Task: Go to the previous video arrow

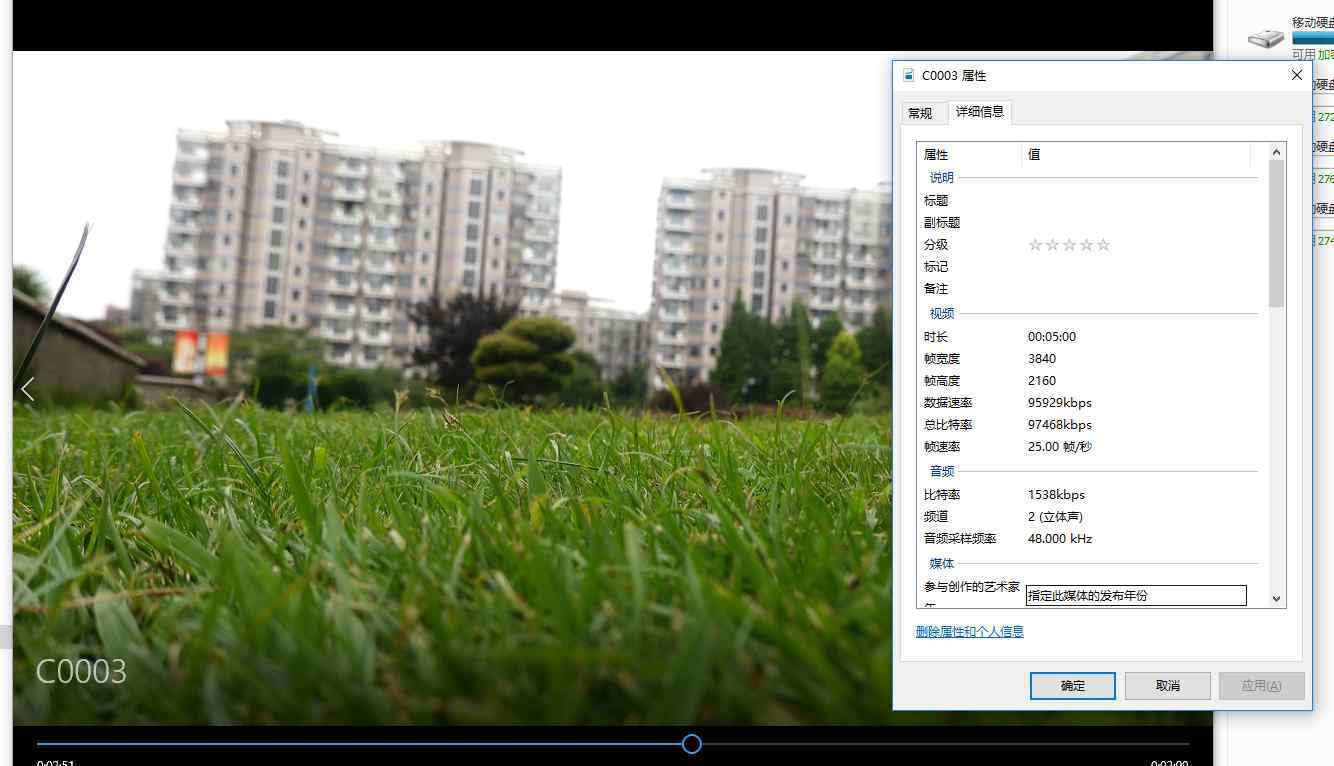Action: tap(28, 389)
